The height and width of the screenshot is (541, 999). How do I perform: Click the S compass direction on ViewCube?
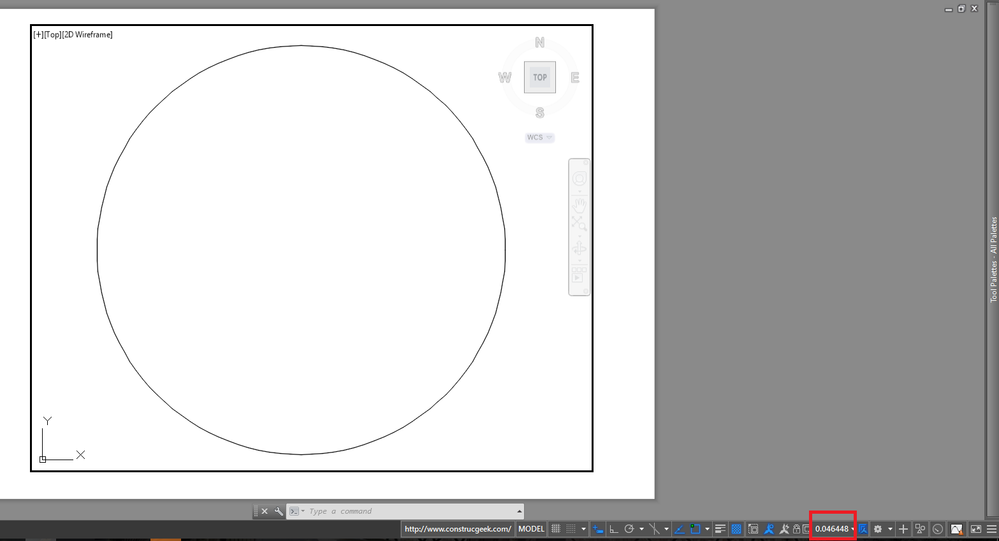[x=540, y=113]
